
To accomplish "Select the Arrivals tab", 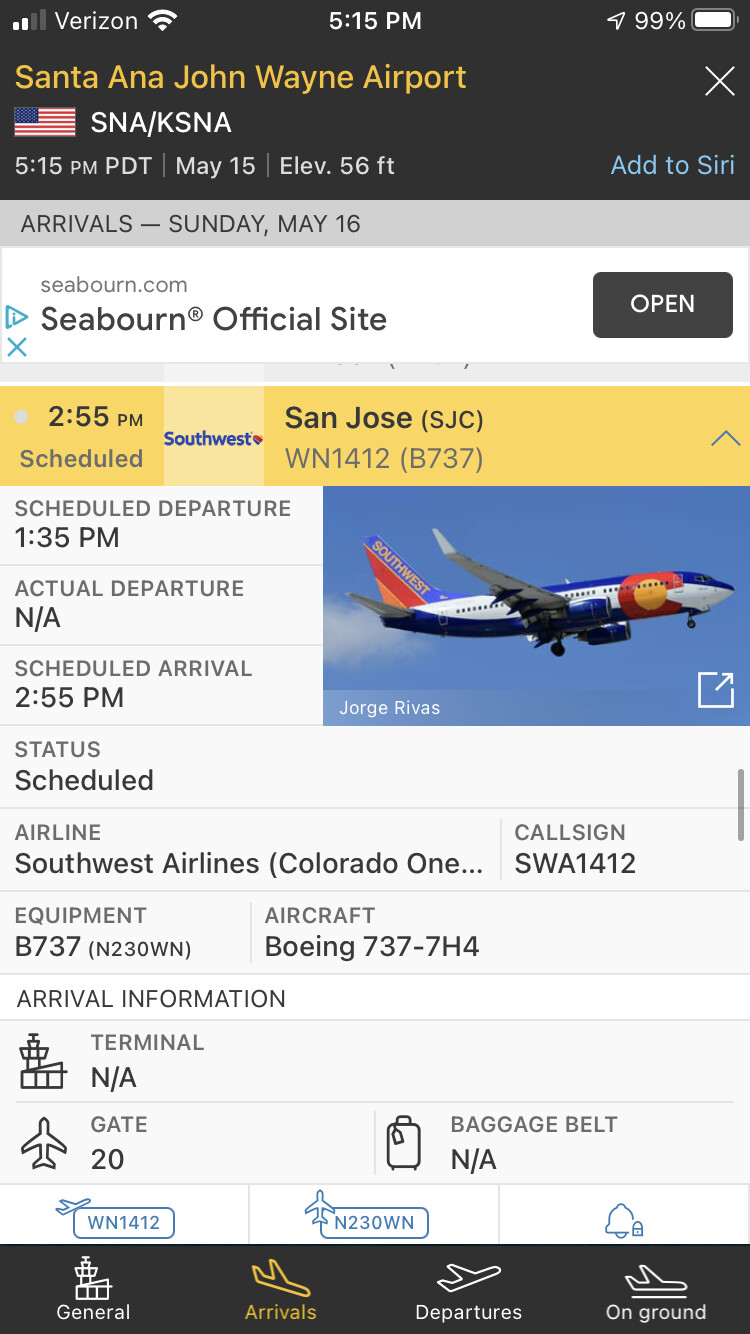I will tap(281, 1290).
